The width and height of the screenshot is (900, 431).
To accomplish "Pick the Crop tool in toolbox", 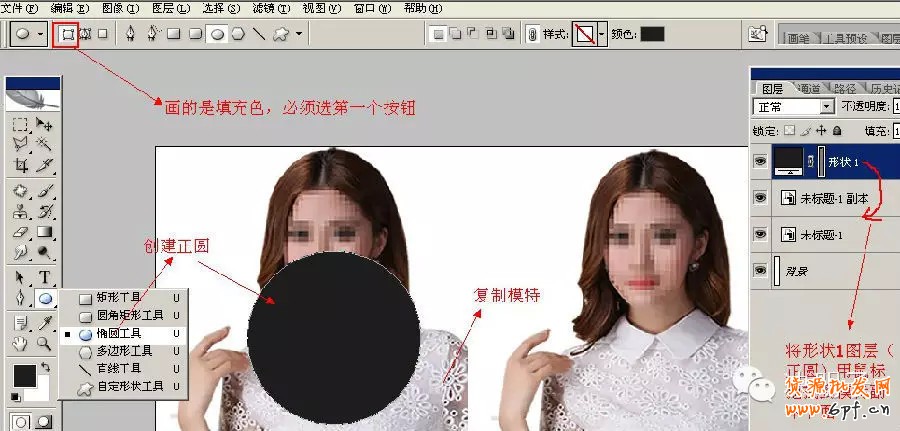I will click(x=20, y=166).
